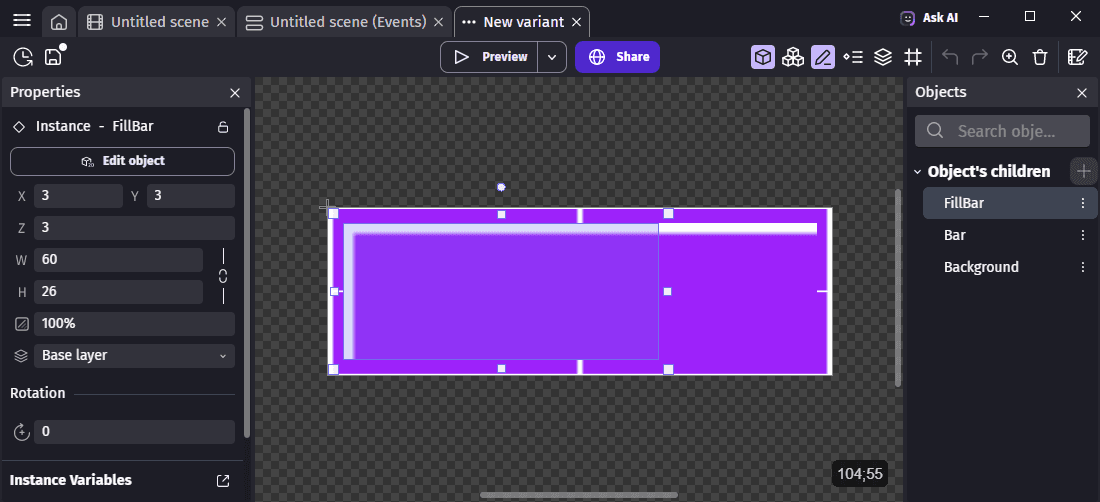Select the Background object in list
This screenshot has height=502, width=1100.
pyautogui.click(x=981, y=267)
